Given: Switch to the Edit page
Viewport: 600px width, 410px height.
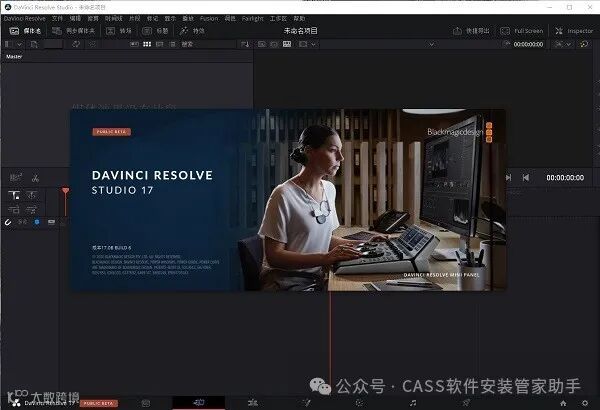Looking at the screenshot, I should pos(253,403).
